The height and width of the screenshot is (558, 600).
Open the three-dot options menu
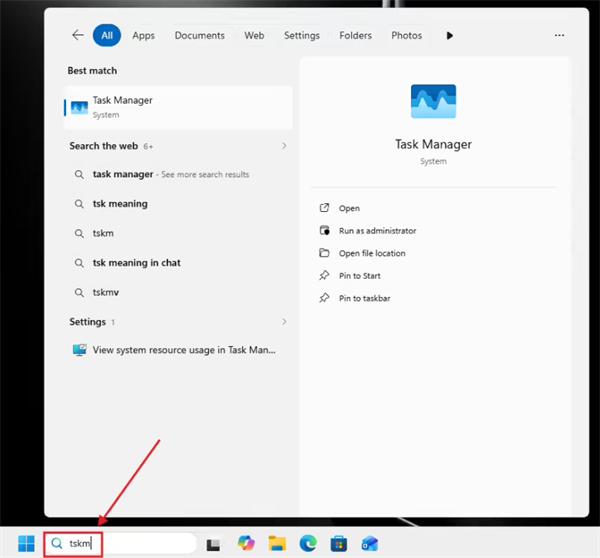559,35
